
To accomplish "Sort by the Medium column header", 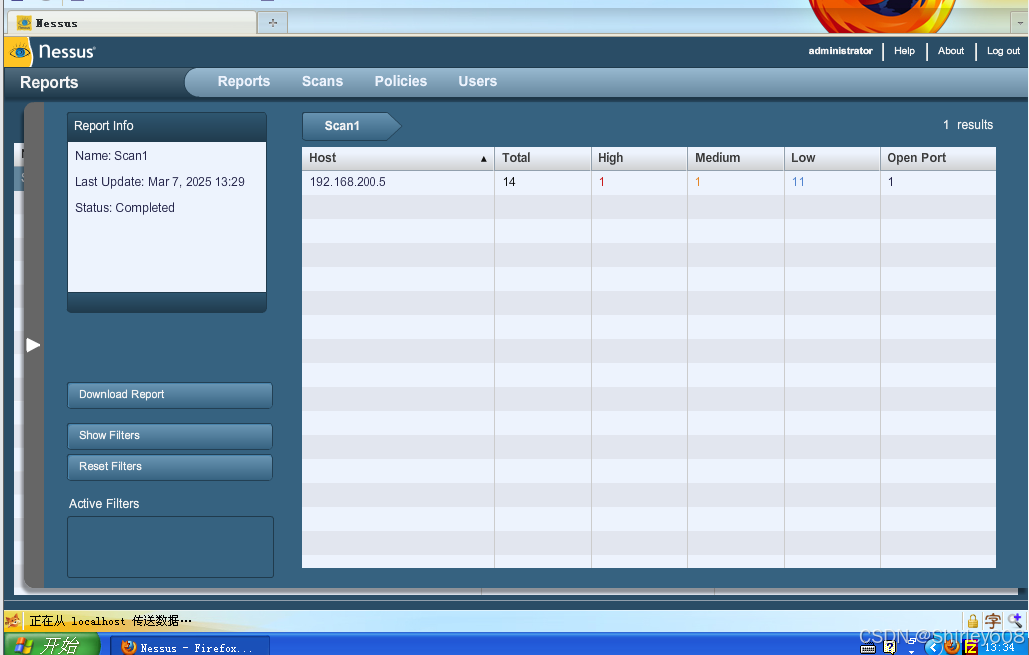I will (x=736, y=158).
